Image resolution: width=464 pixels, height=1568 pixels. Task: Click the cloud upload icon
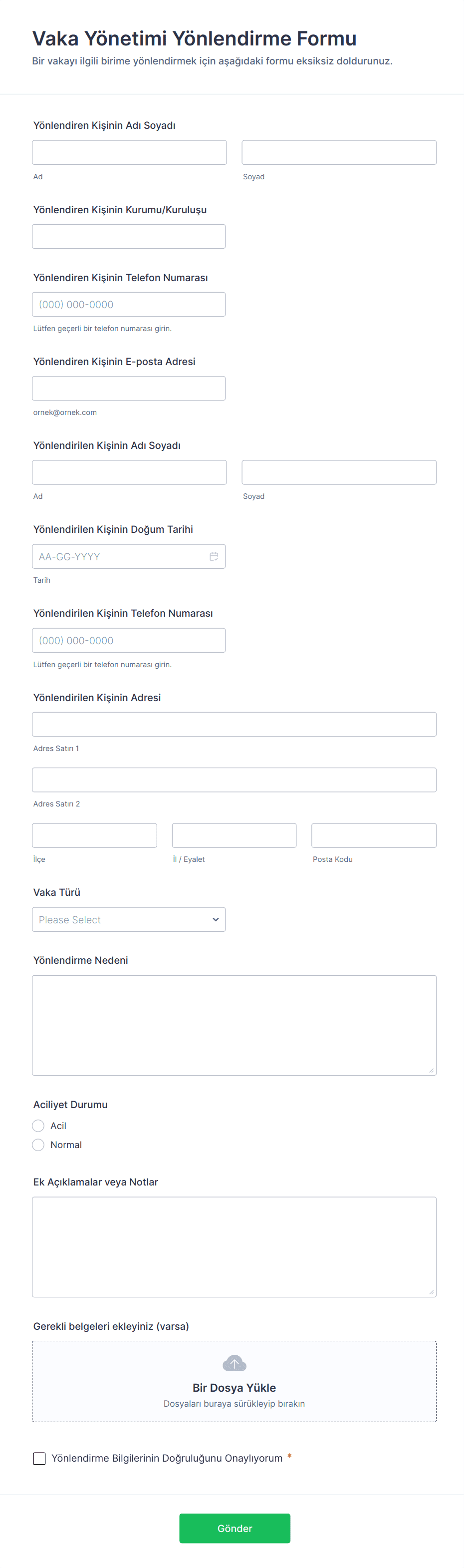234,1363
